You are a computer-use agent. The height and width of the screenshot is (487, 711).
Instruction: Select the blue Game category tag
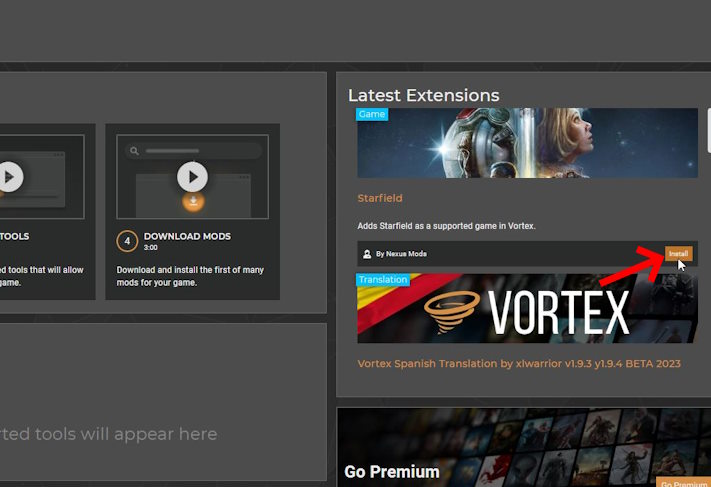pyautogui.click(x=372, y=114)
